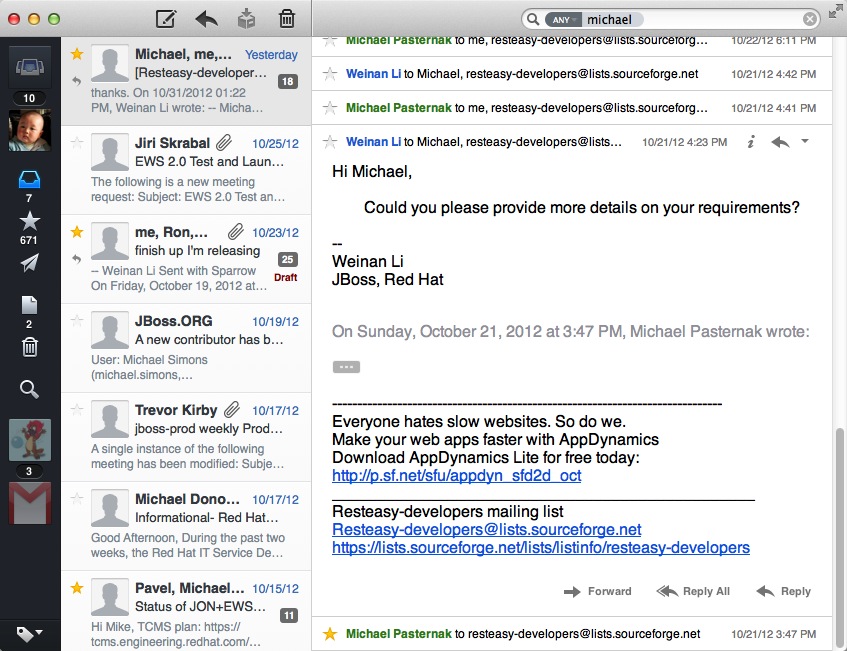Expand the quoted text ellipsis
Screen dimensions: 847x651
click(x=346, y=367)
